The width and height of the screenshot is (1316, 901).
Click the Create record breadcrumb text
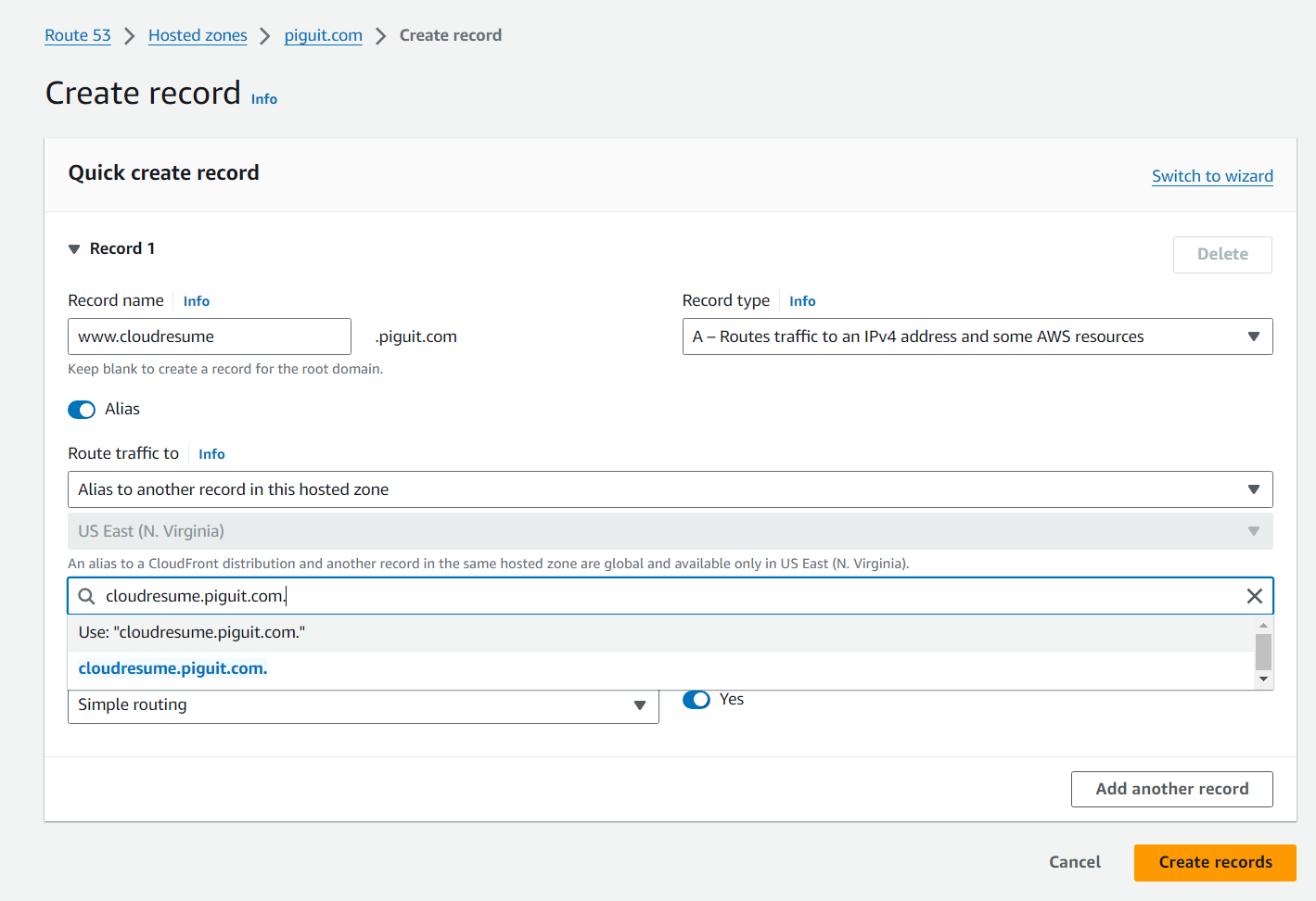point(451,35)
